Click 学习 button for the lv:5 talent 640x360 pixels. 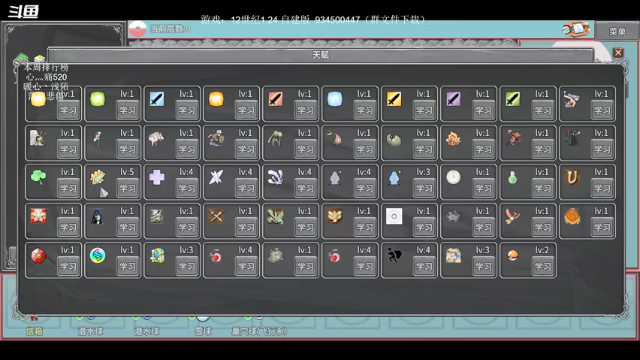tap(127, 188)
